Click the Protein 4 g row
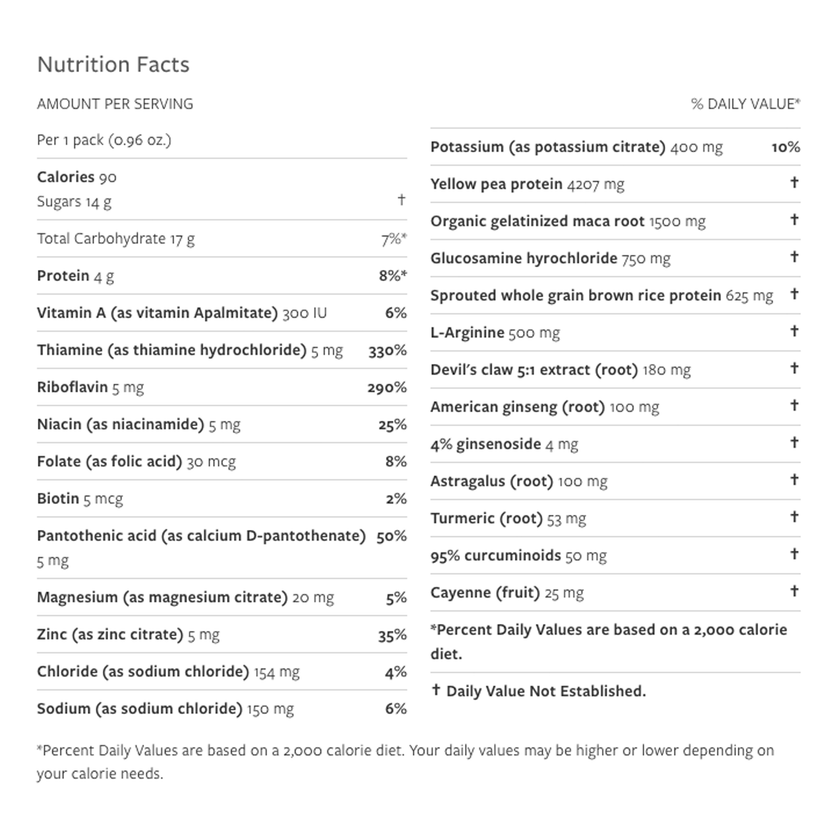 (76, 276)
